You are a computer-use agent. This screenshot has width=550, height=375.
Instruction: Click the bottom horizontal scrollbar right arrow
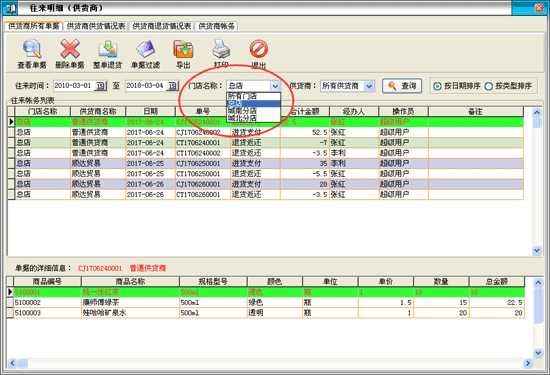pyautogui.click(x=527, y=363)
